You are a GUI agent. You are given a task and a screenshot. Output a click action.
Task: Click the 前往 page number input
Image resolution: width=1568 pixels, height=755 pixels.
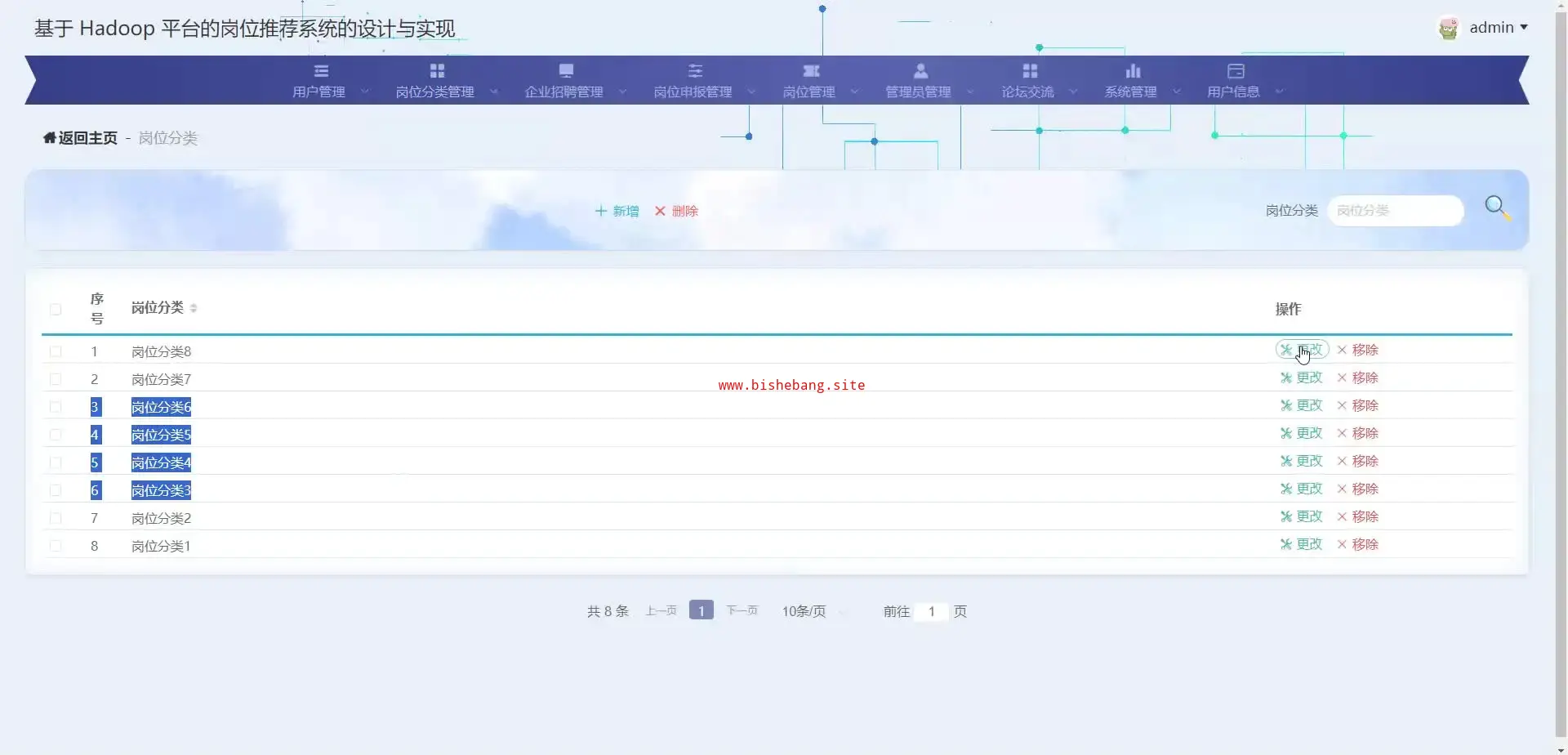(931, 611)
